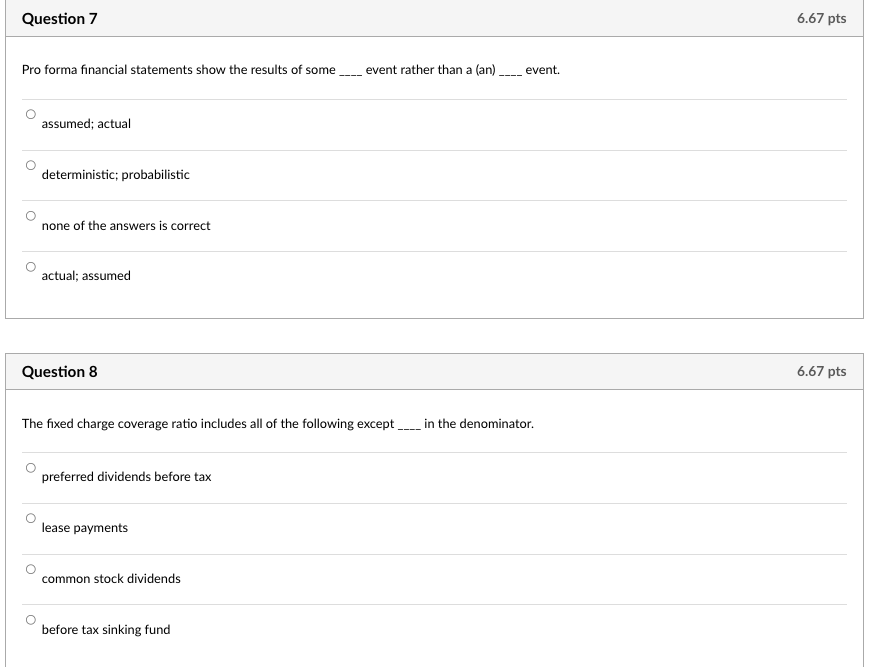
Task: Click the 6.67 pts label for Question 8
Action: 821,371
